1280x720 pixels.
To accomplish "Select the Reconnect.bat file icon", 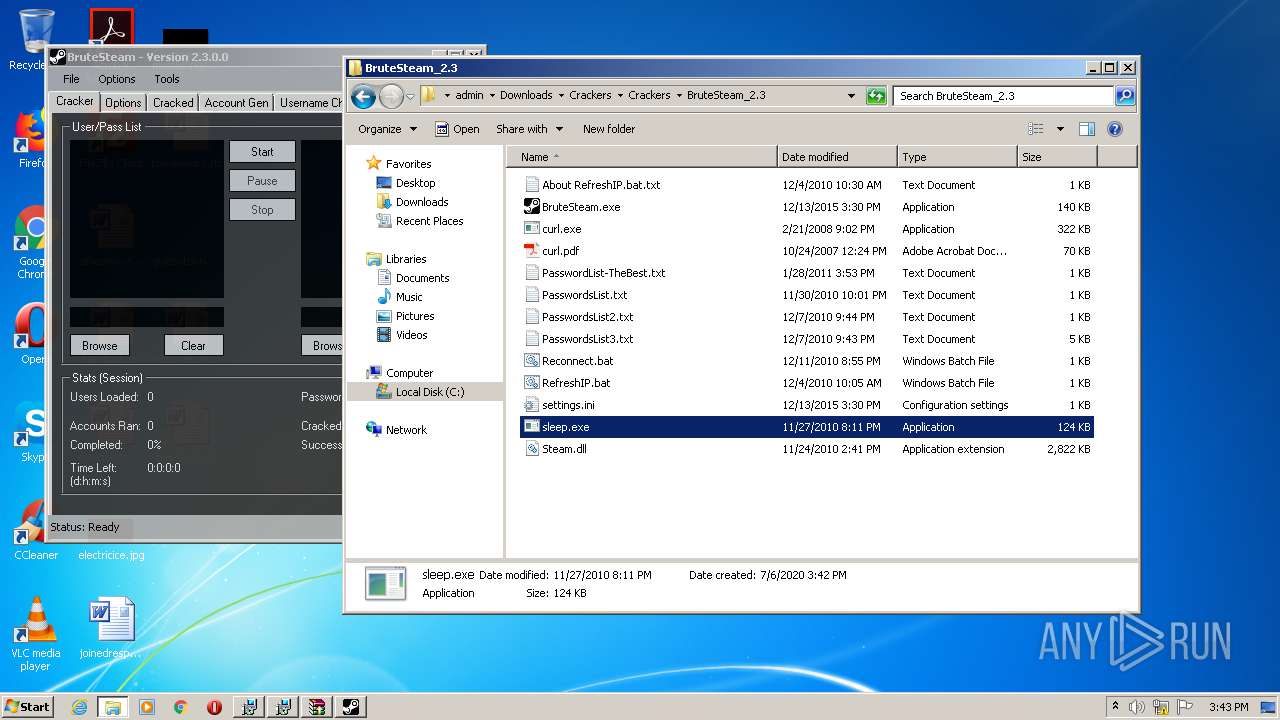I will [x=532, y=361].
